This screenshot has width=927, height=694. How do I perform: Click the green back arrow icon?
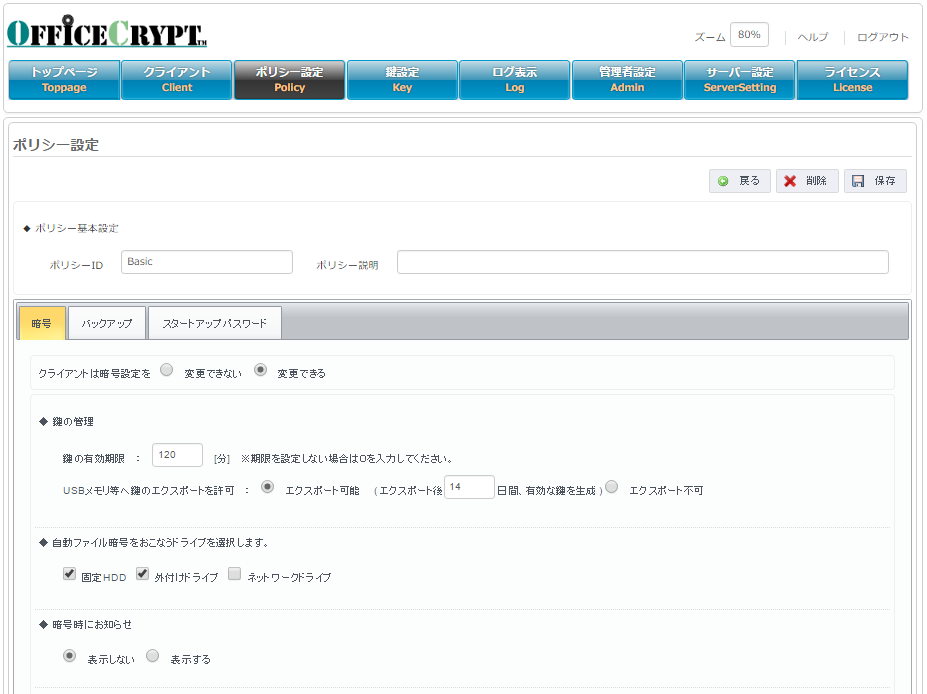click(x=722, y=181)
